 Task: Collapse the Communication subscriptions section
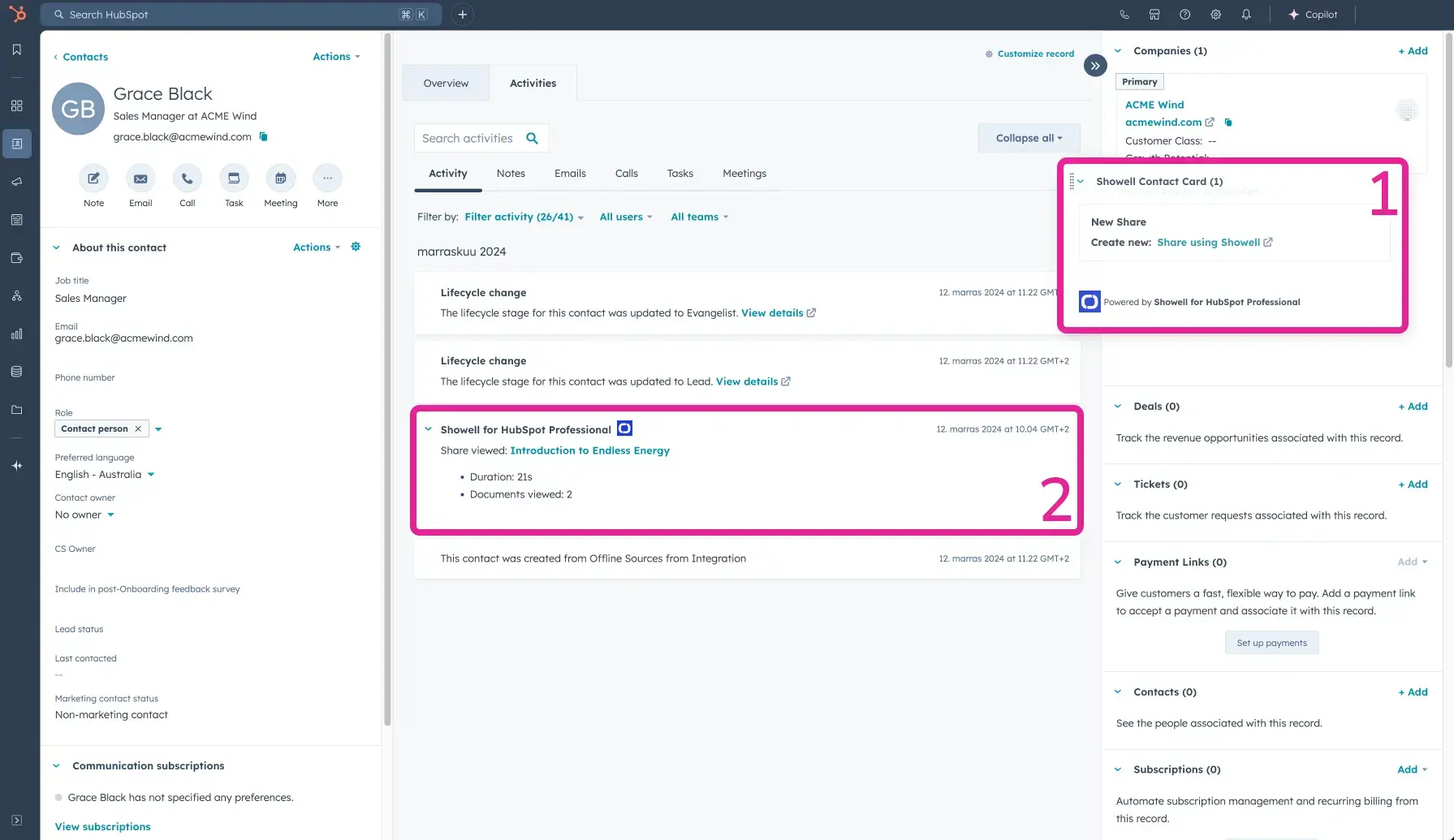(56, 765)
